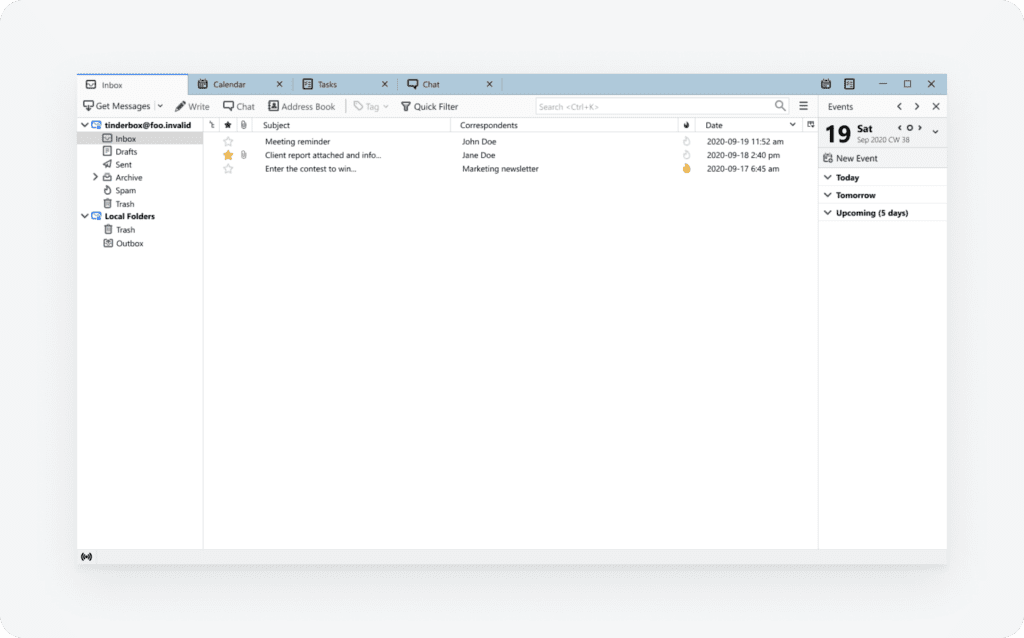Collapse the Tomorrow events section
This screenshot has height=638, width=1024.
tap(827, 195)
